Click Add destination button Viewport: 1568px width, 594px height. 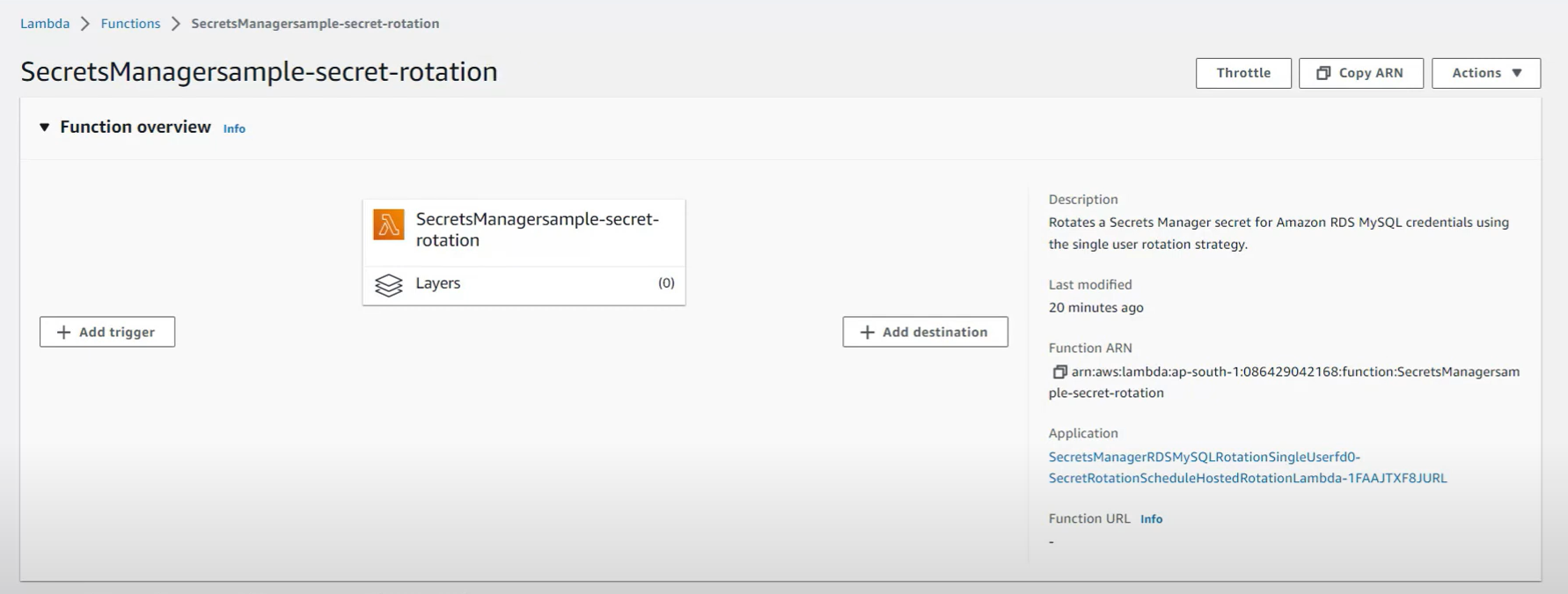point(925,332)
